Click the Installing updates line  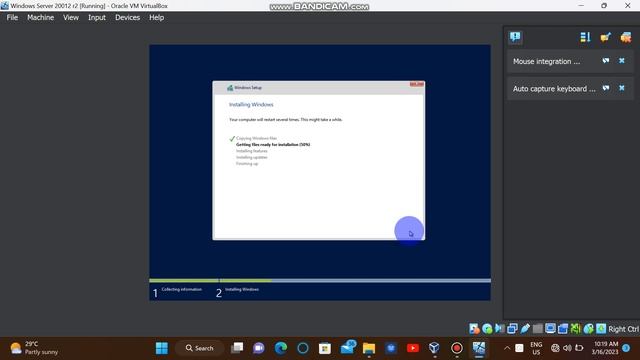pyautogui.click(x=251, y=157)
